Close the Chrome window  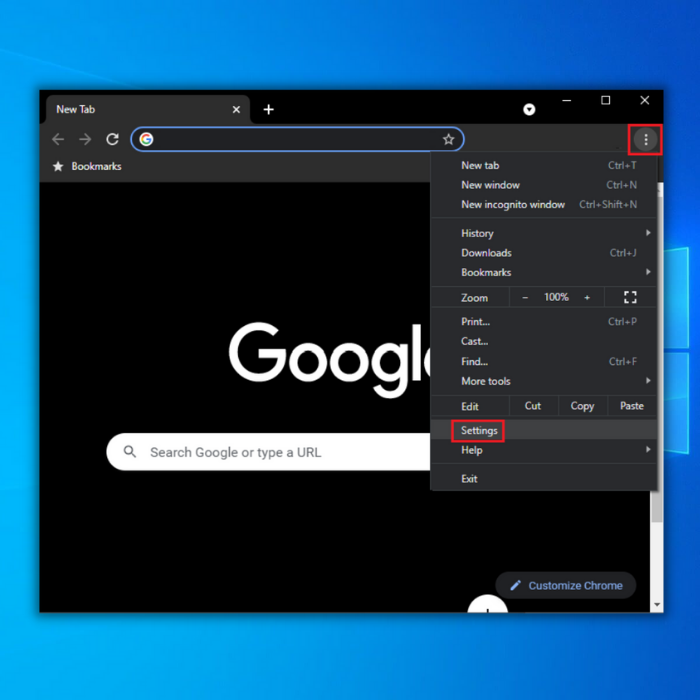(644, 100)
